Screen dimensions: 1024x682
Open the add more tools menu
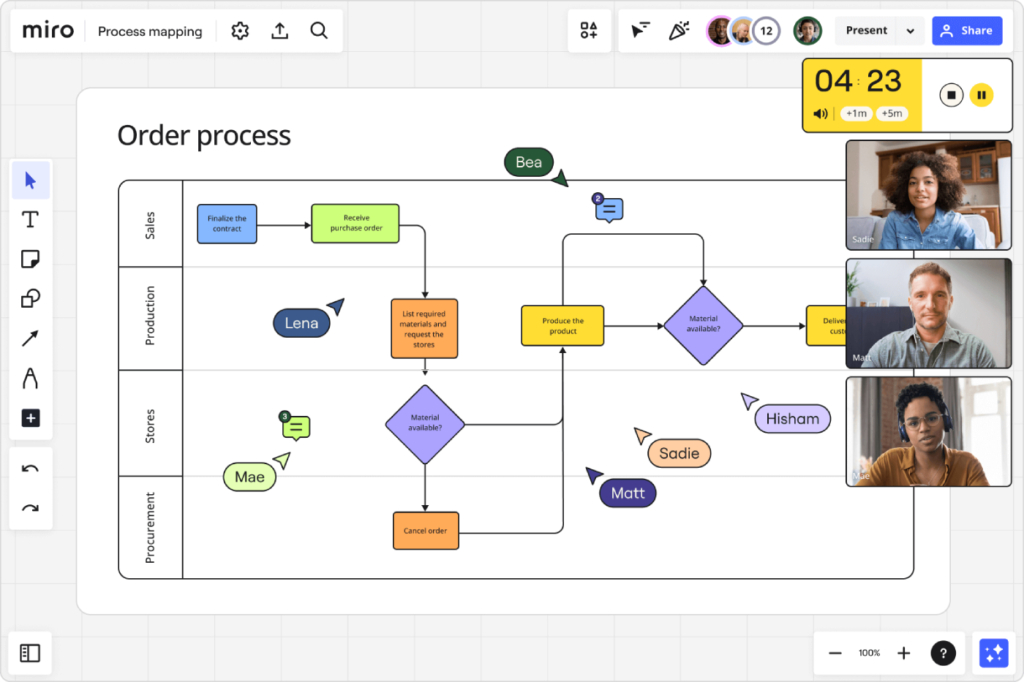(x=30, y=417)
